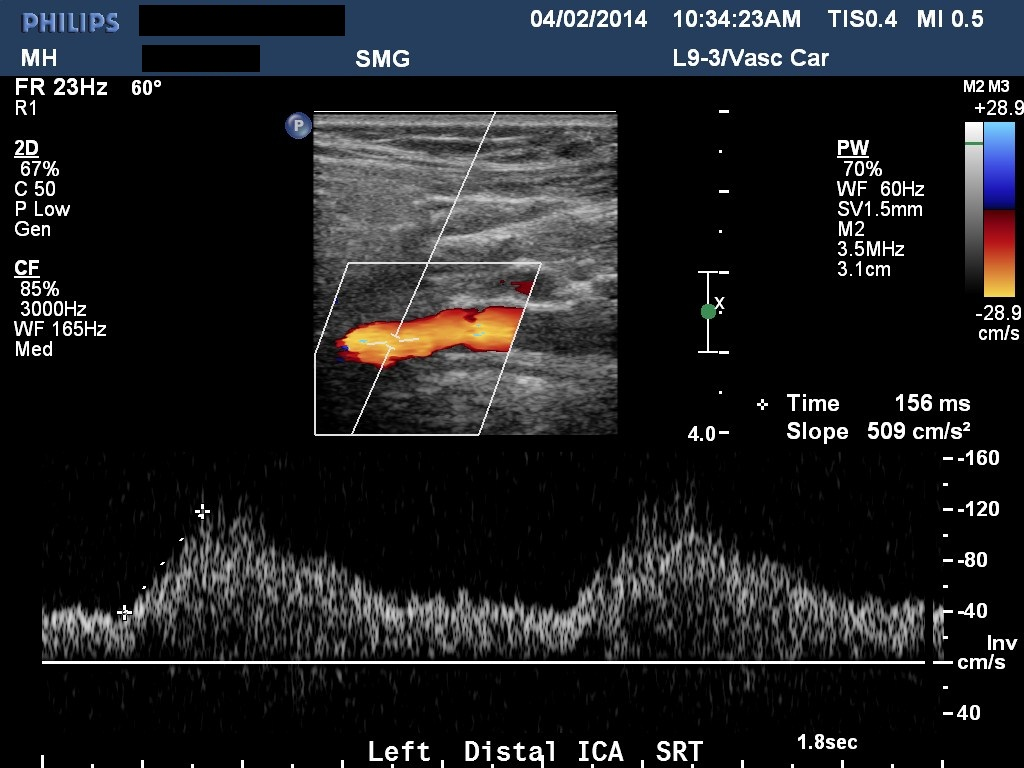Click the L9-3/Vasc Car transducer preset
Viewport: 1024px width, 768px height.
point(750,58)
